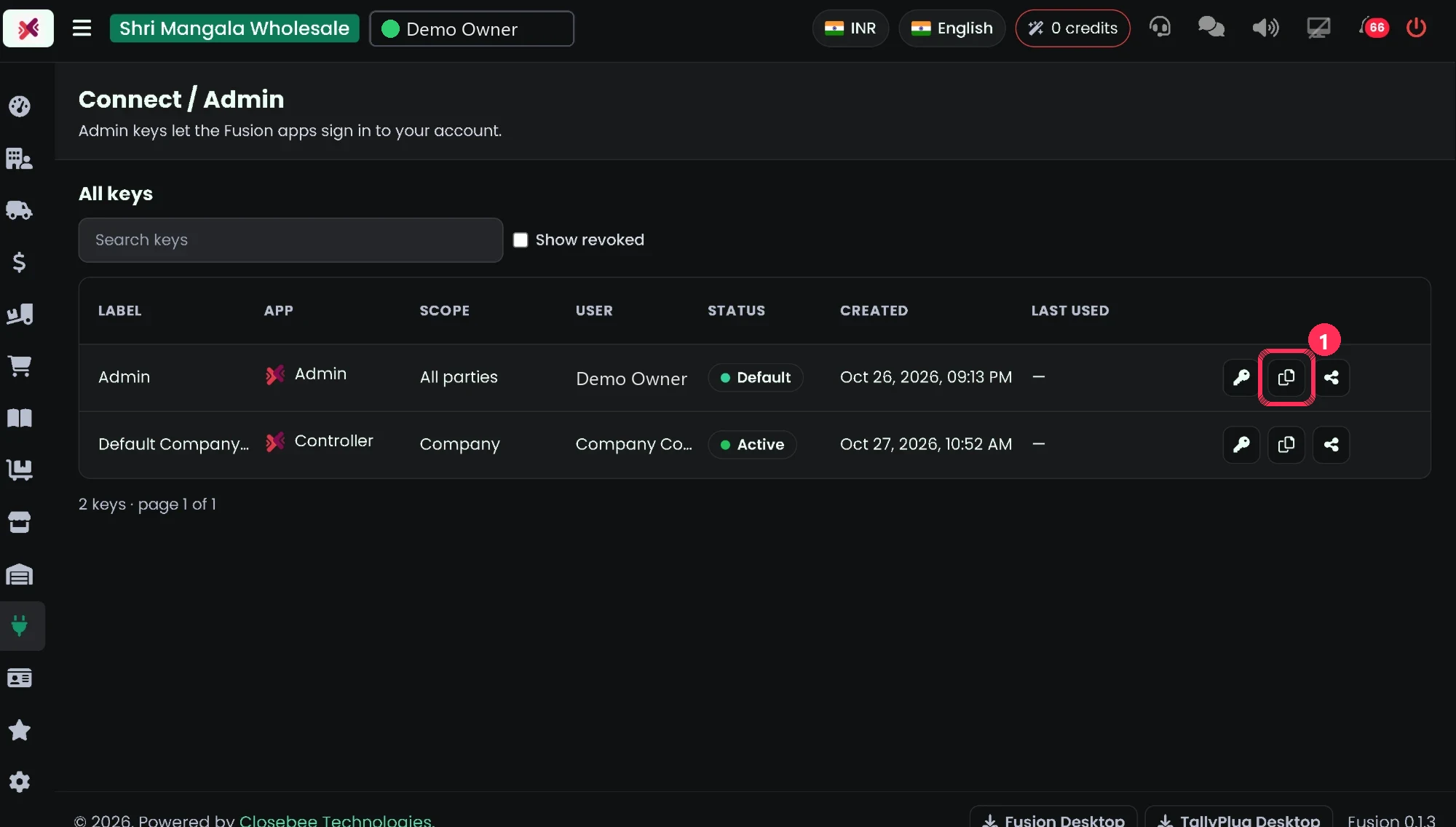The image size is (1456, 827).
Task: Open the headset support icon
Action: 1160,28
